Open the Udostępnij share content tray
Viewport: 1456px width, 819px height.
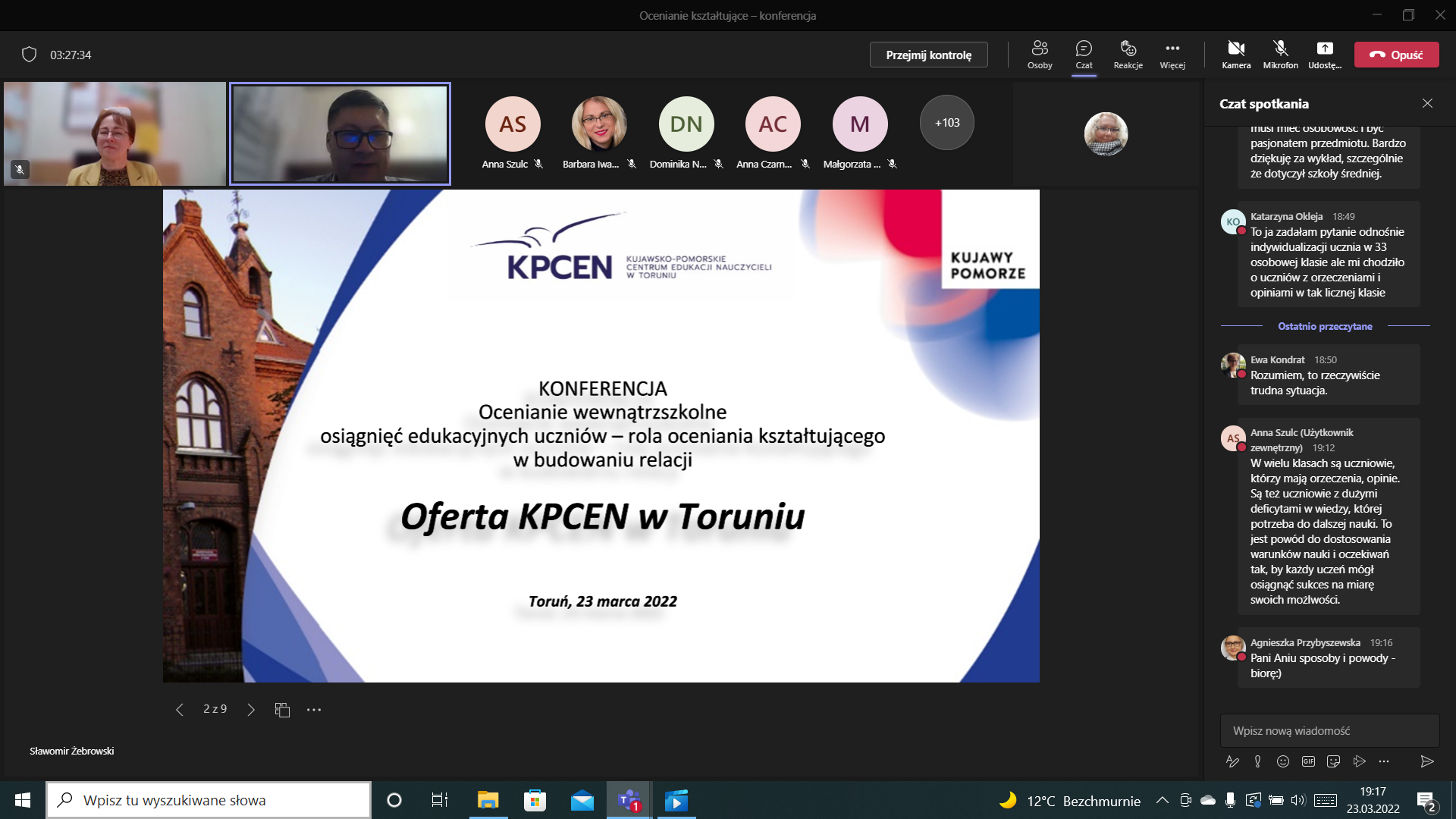point(1324,55)
